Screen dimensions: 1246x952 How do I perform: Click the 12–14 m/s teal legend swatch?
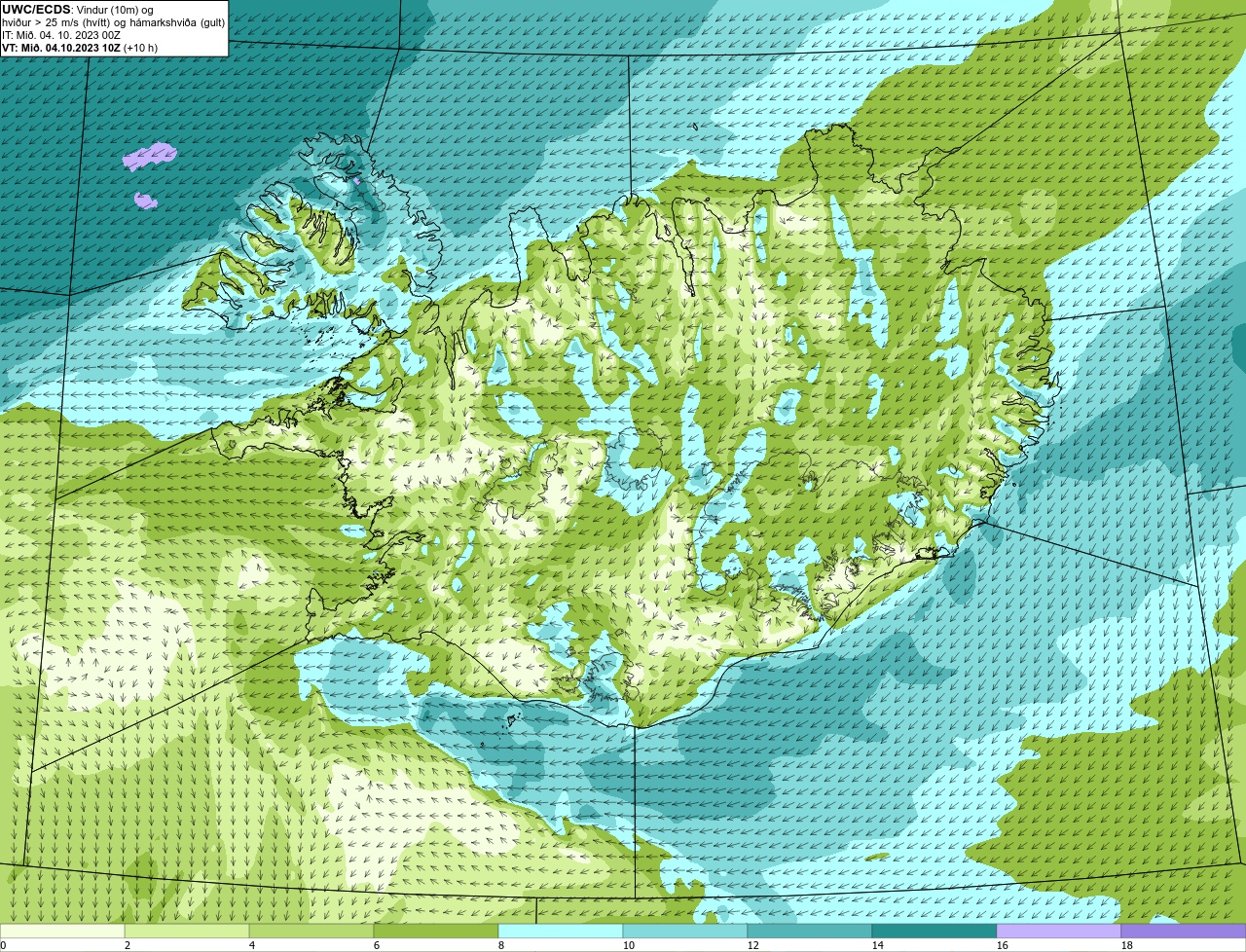click(810, 932)
